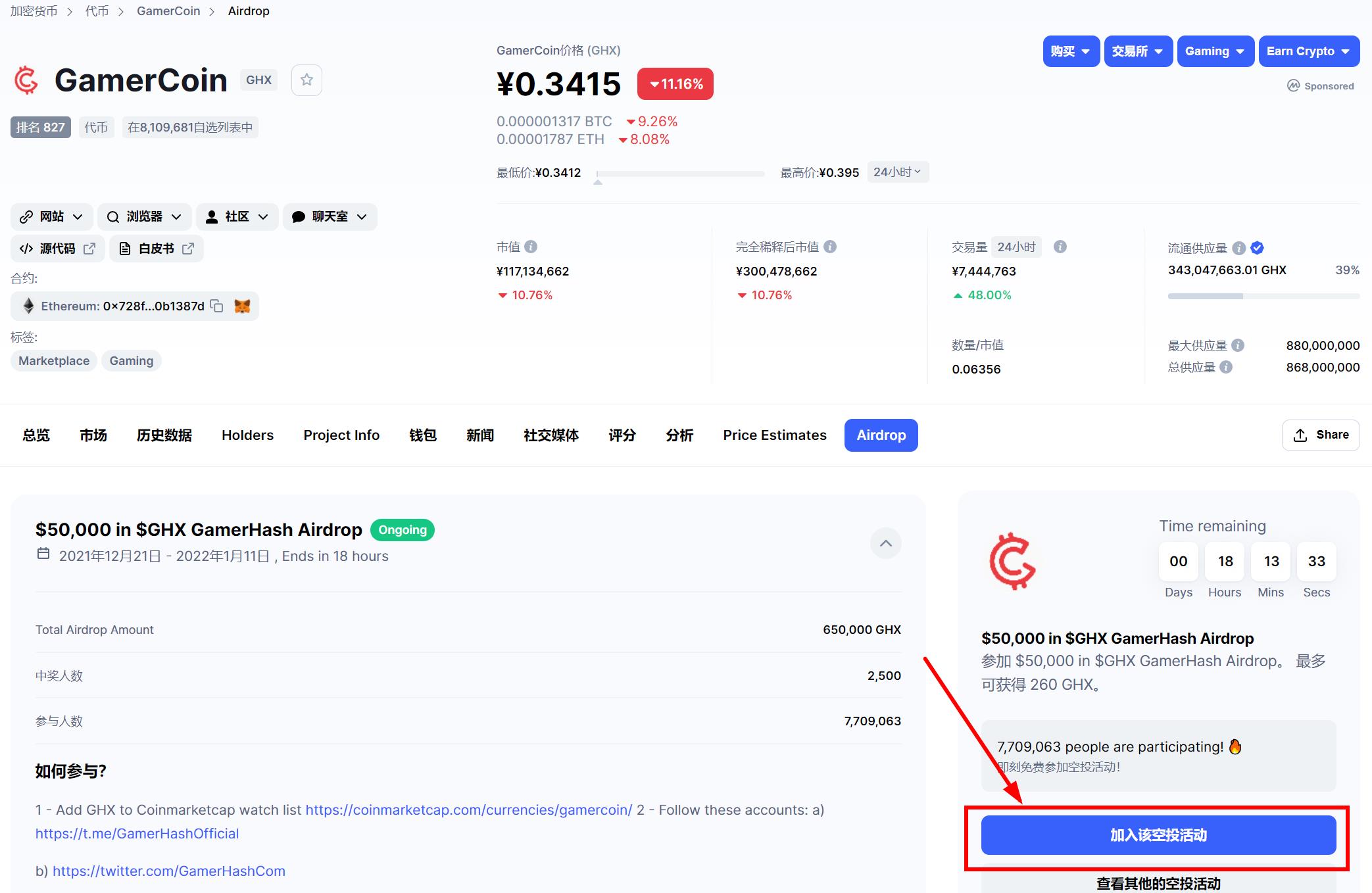Switch to the Holders tab
This screenshot has height=893, width=1372.
pos(247,435)
